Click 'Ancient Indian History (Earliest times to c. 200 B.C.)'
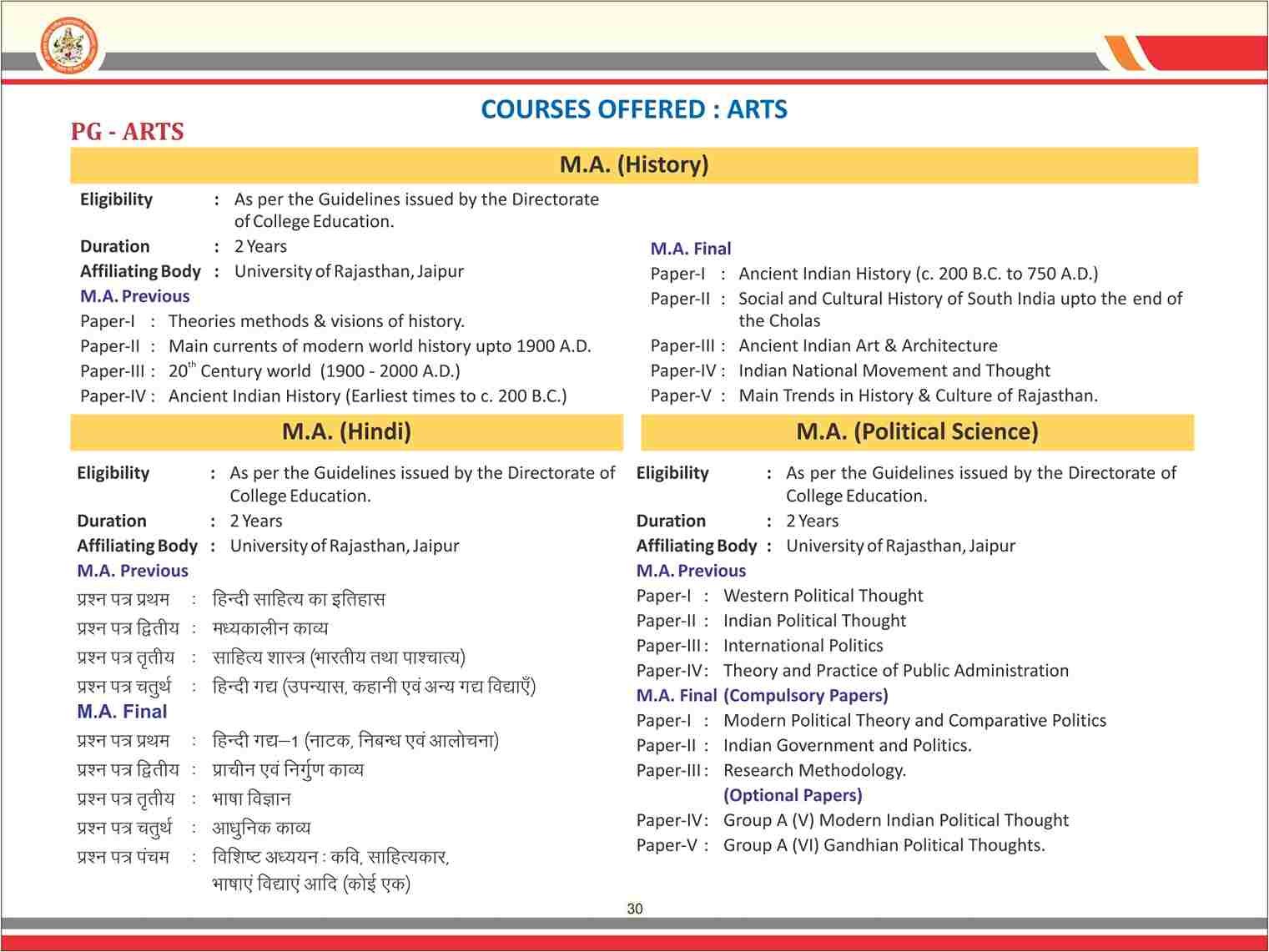The width and height of the screenshot is (1269, 952). click(368, 396)
